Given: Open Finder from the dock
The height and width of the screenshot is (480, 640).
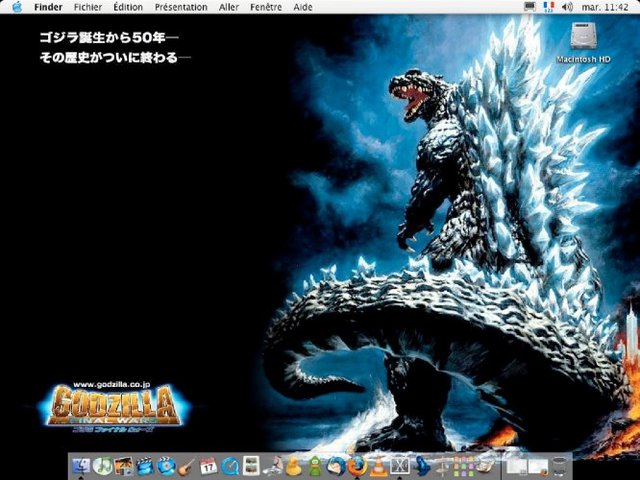Looking at the screenshot, I should (80, 465).
